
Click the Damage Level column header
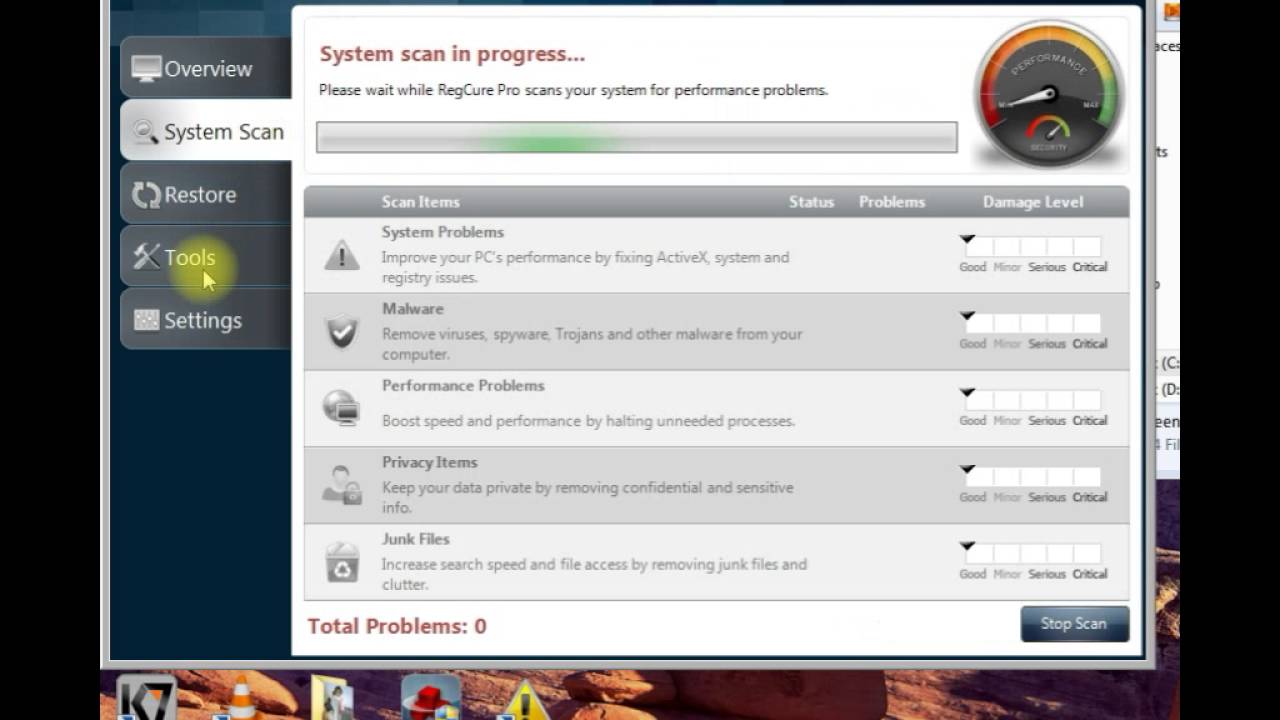point(1033,202)
